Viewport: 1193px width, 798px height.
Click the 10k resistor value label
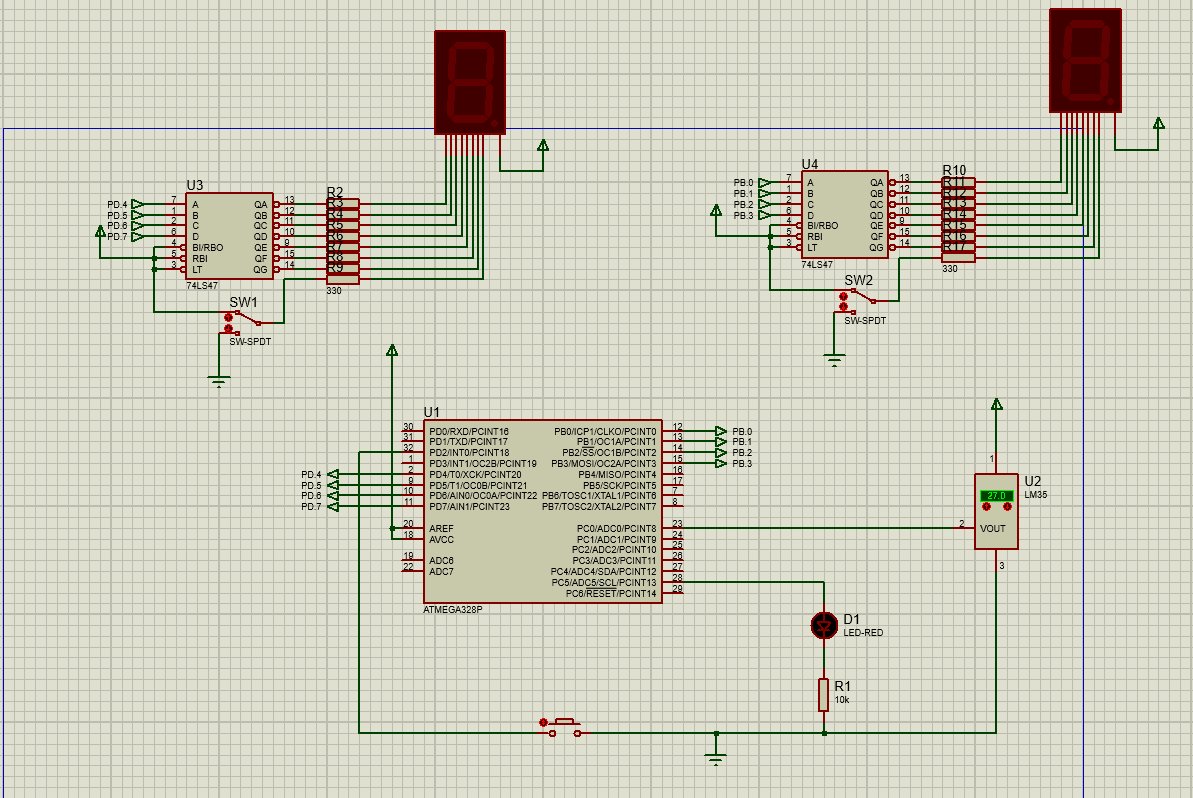click(841, 700)
